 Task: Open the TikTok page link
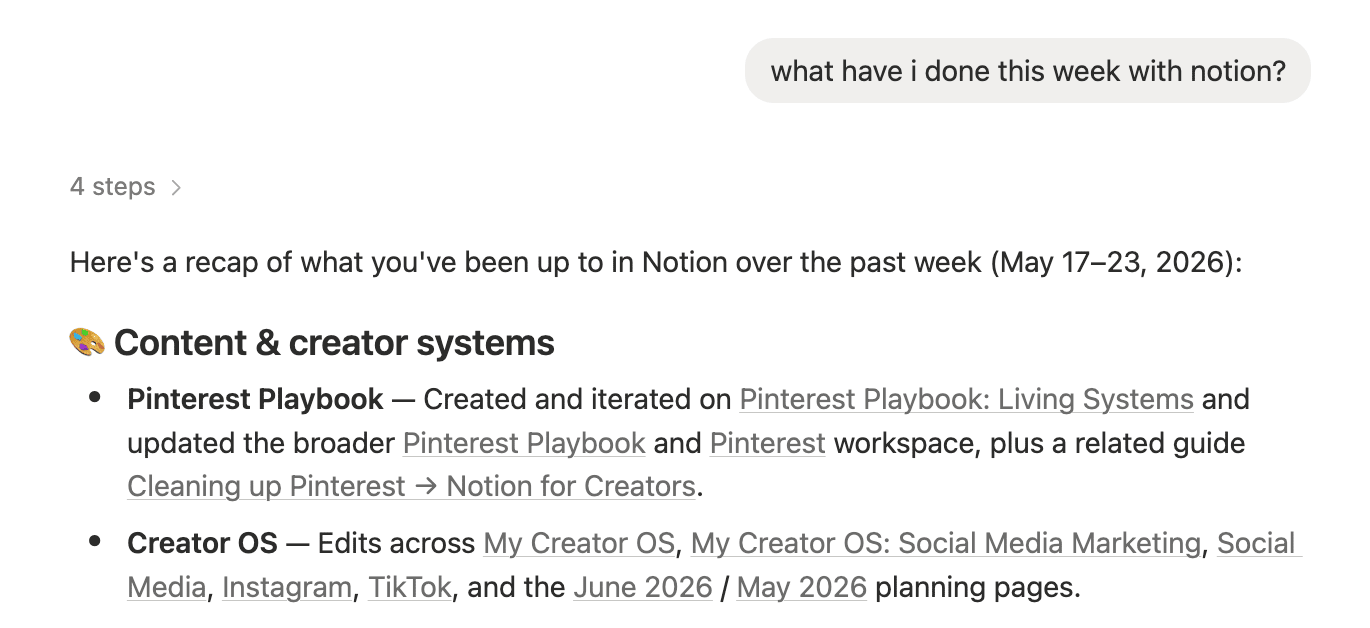pos(410,586)
